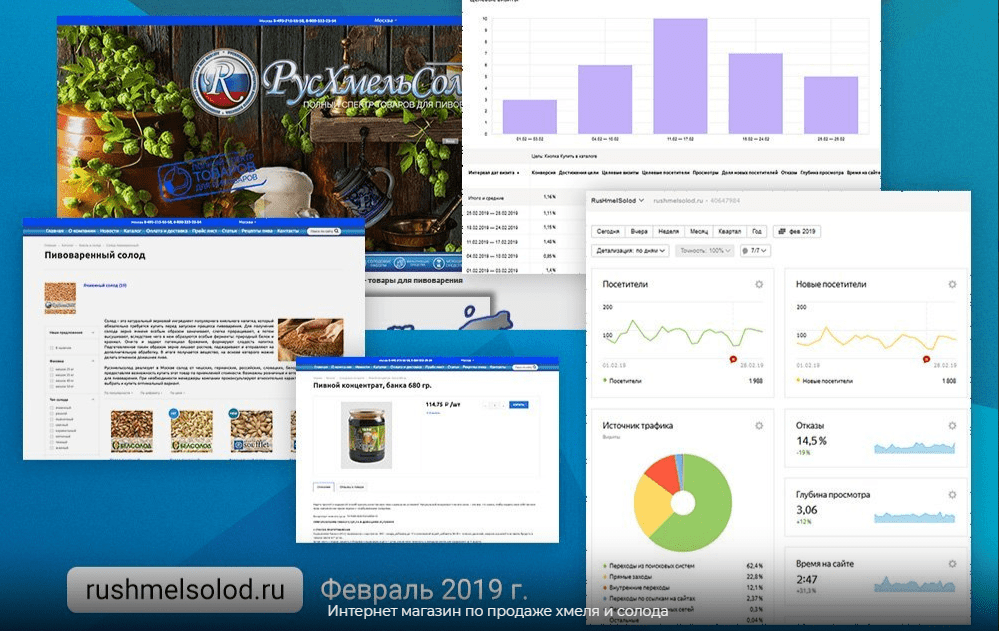Open settings gear on Источник трафика widget
This screenshot has height=631, width=999.
pyautogui.click(x=759, y=426)
